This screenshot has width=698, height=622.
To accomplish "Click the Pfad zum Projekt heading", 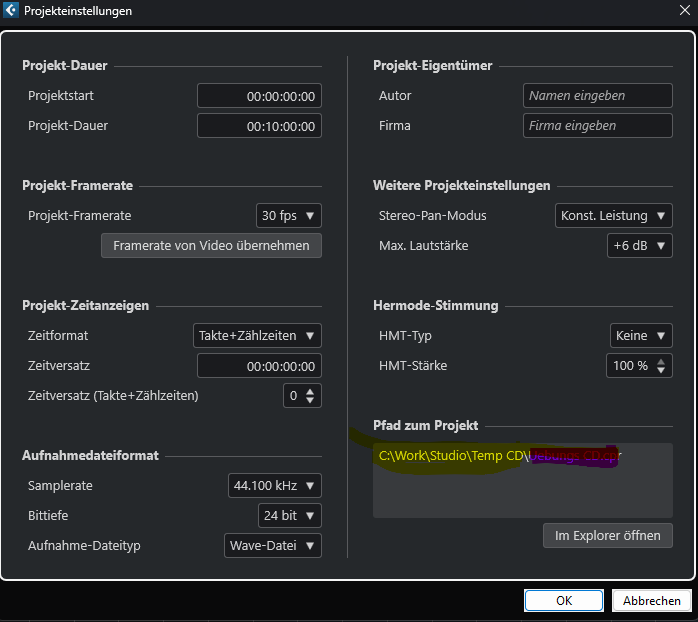I will [426, 425].
